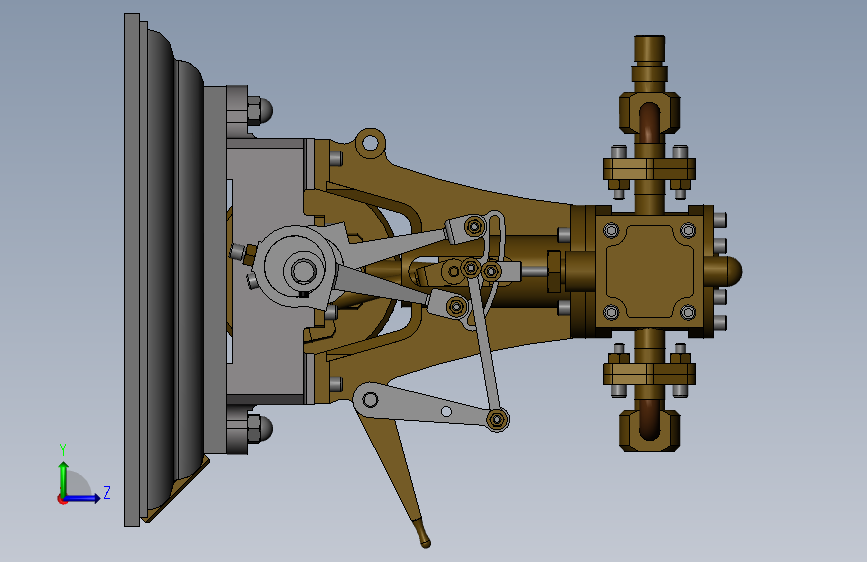This screenshot has width=867, height=562.
Task: Select the upper flange joint on the vertical pipe
Action: click(649, 170)
